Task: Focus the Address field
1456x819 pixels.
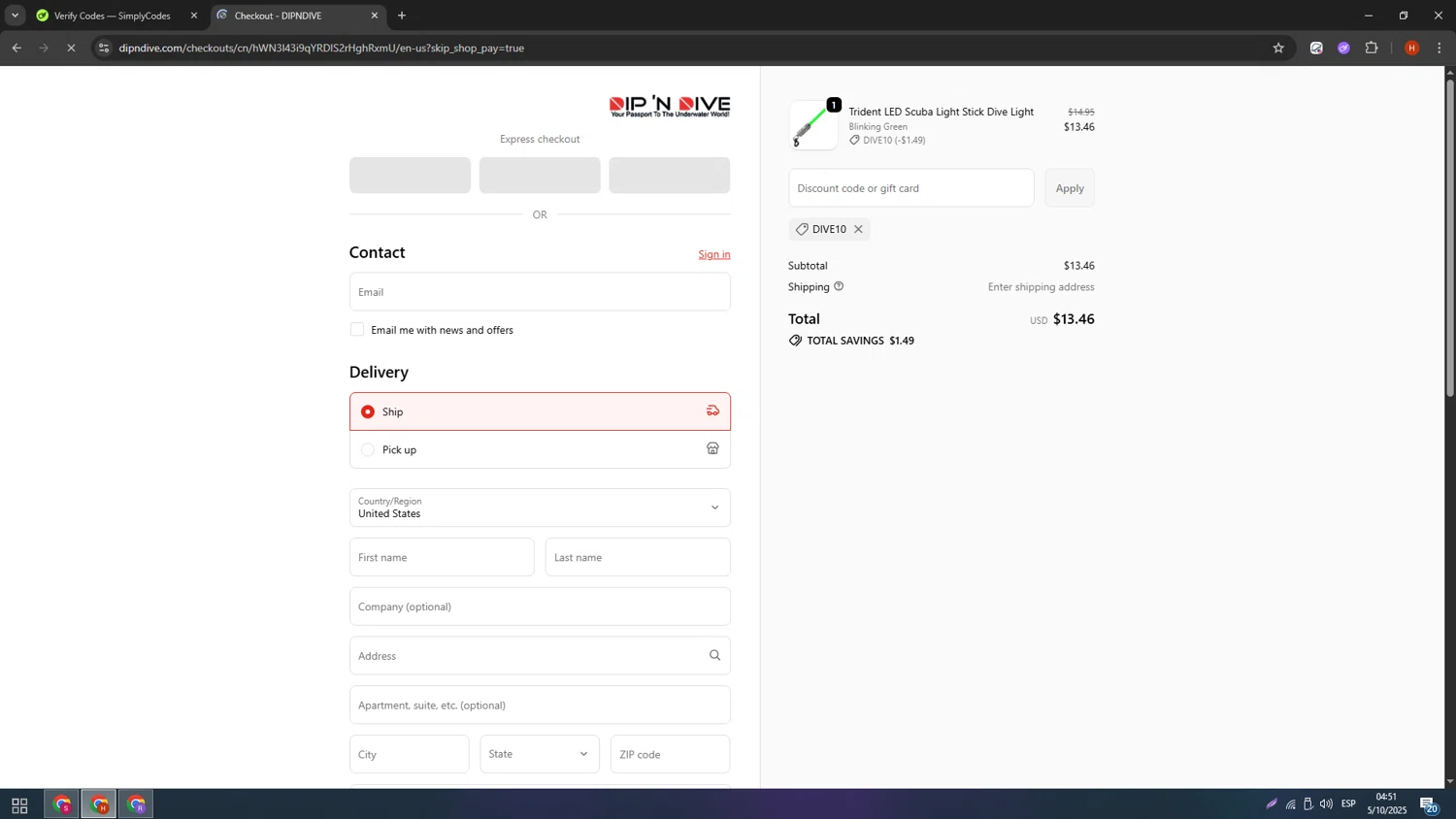Action: [x=540, y=656]
